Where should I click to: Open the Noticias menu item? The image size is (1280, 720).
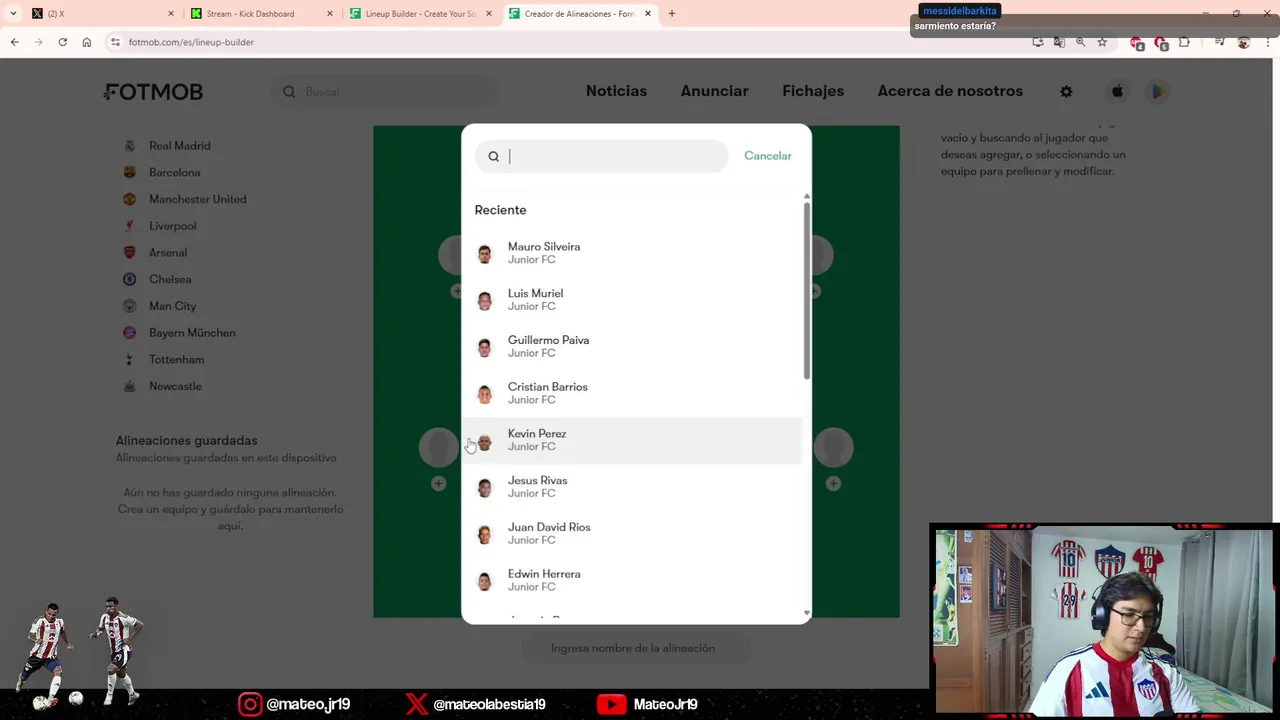click(616, 91)
